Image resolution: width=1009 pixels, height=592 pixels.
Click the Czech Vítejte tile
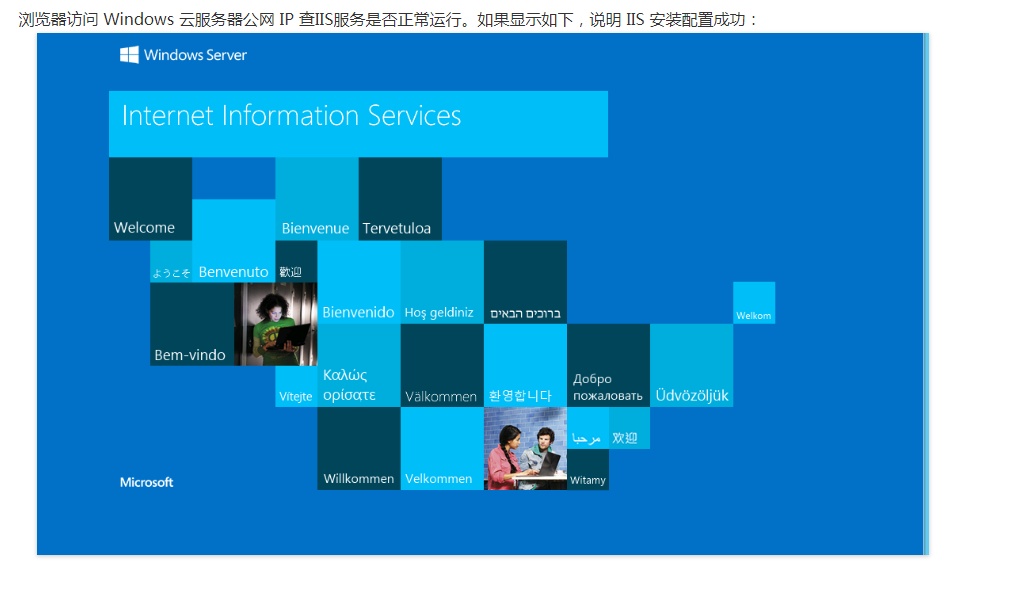pyautogui.click(x=296, y=386)
